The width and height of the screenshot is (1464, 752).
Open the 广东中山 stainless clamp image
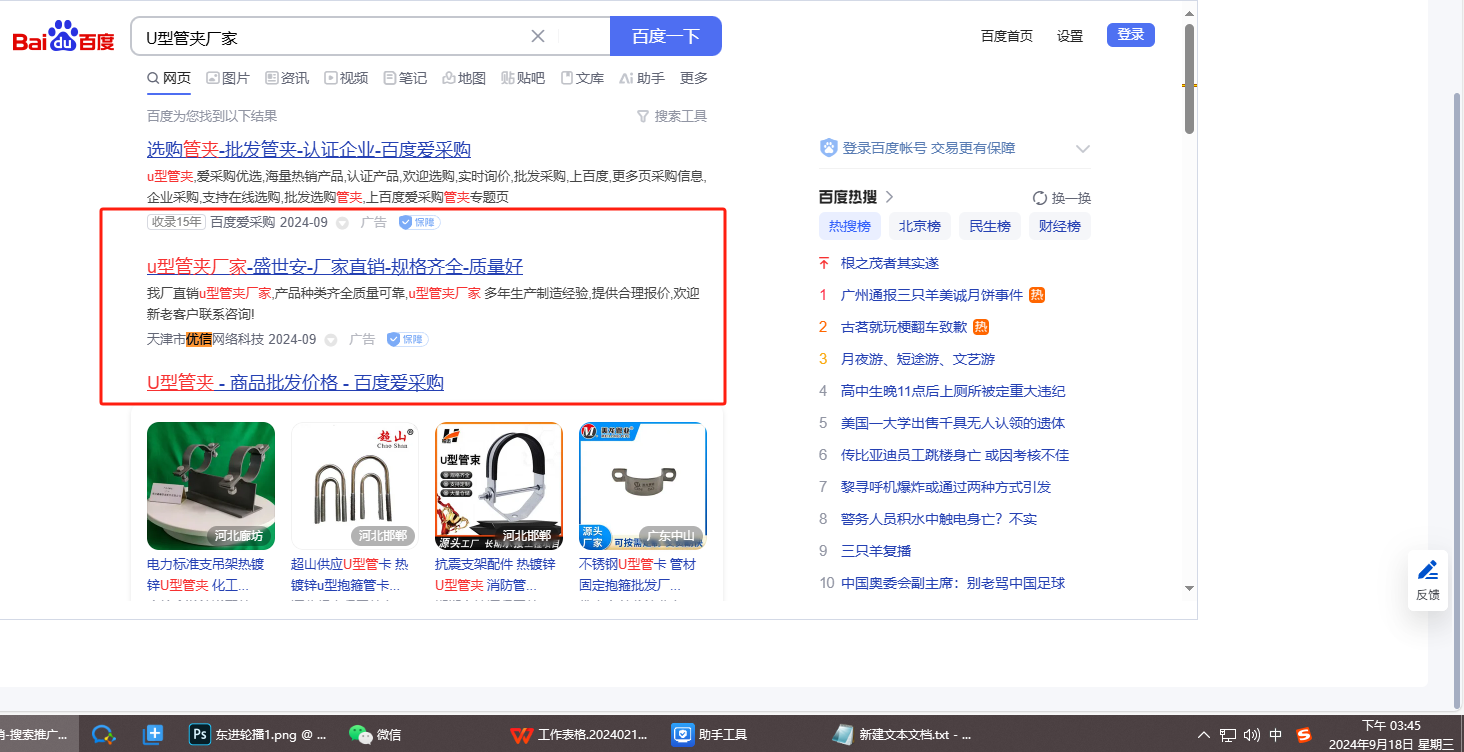click(643, 486)
